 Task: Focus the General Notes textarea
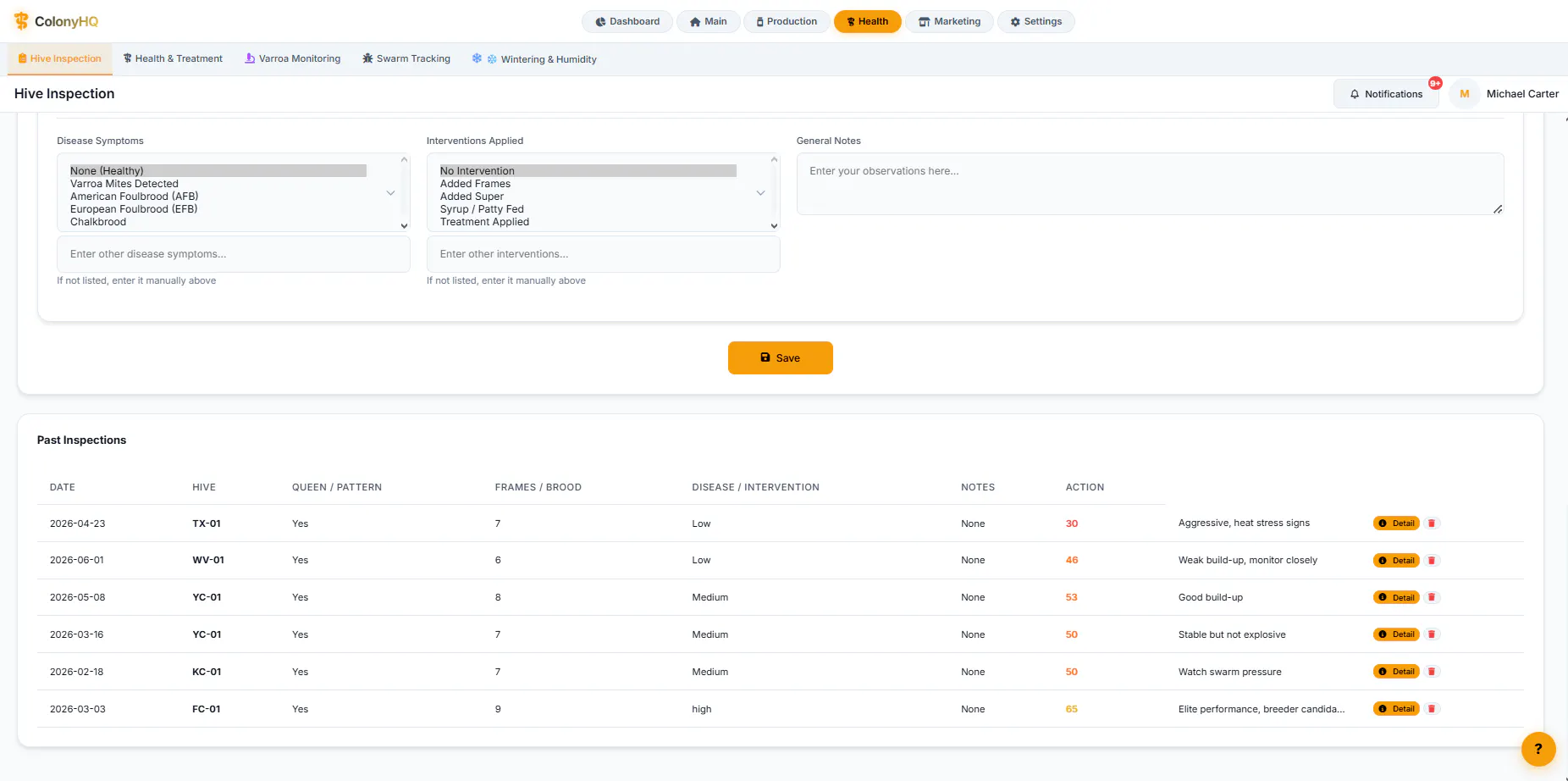(1150, 184)
